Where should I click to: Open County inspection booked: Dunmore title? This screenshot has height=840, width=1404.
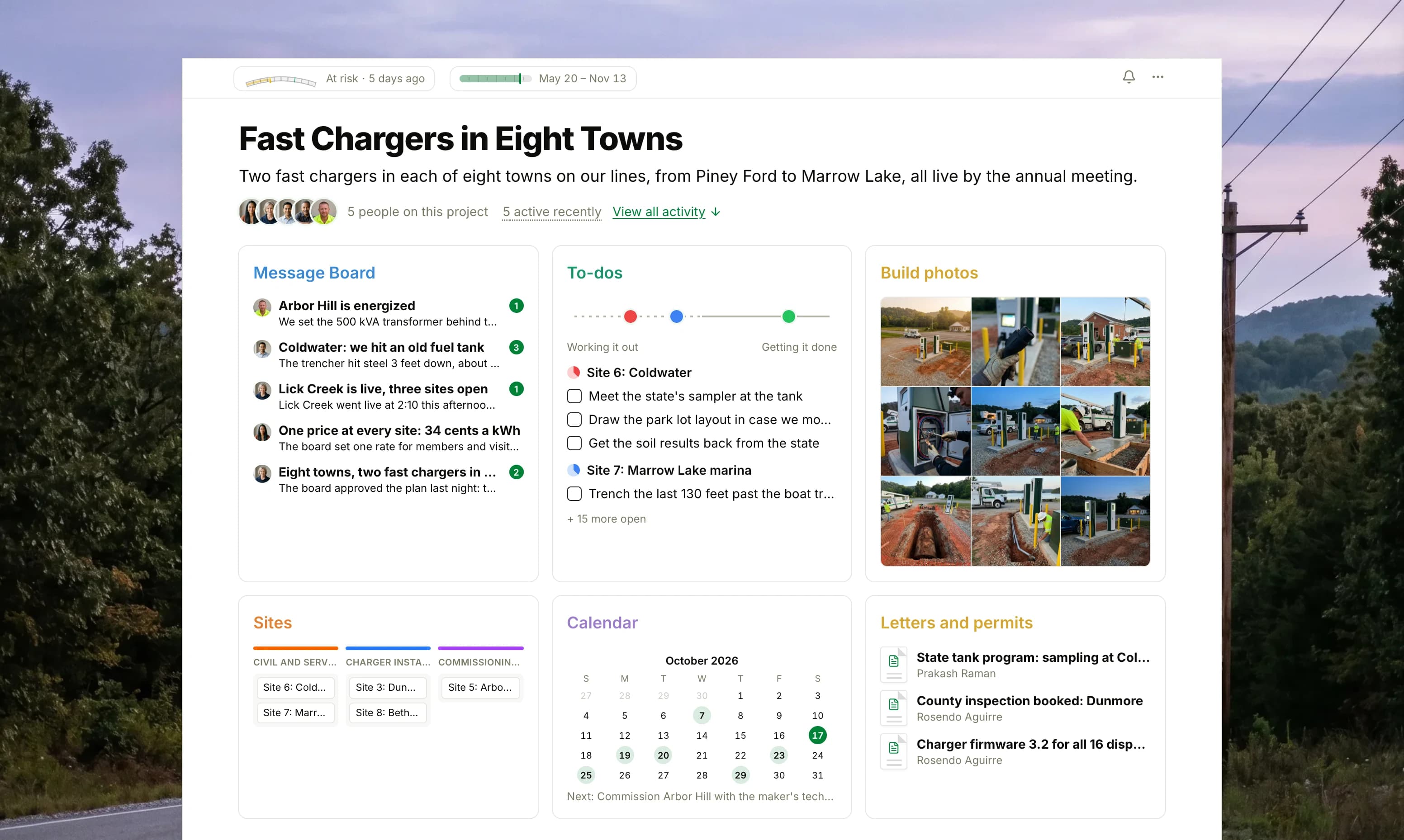point(1029,701)
